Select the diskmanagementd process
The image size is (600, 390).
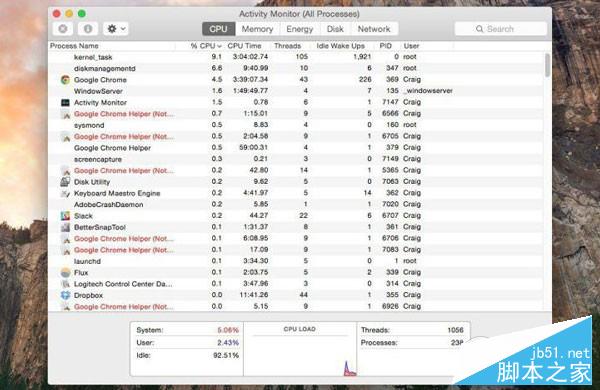pyautogui.click(x=296, y=68)
